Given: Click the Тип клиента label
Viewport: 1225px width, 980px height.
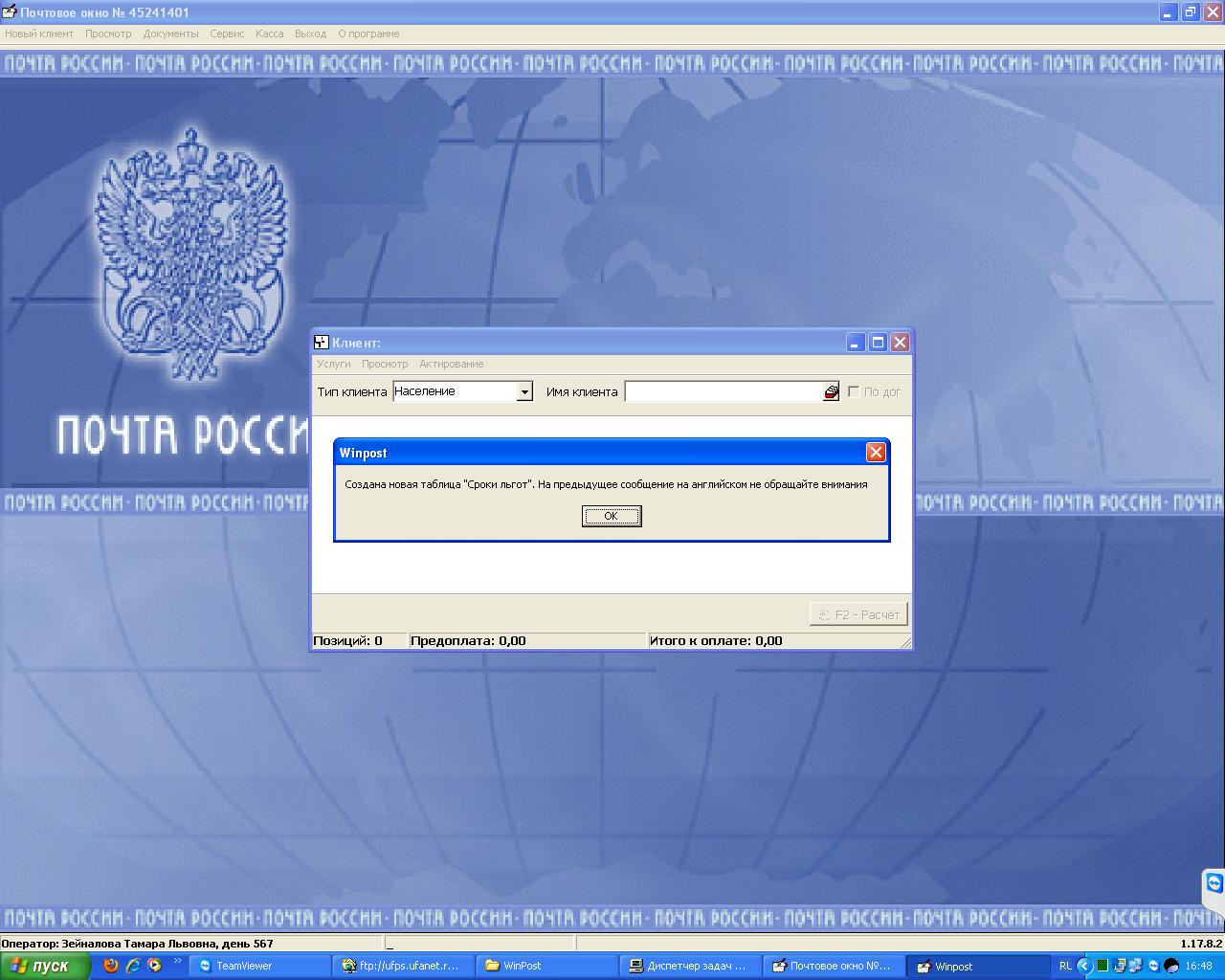Looking at the screenshot, I should tap(352, 391).
